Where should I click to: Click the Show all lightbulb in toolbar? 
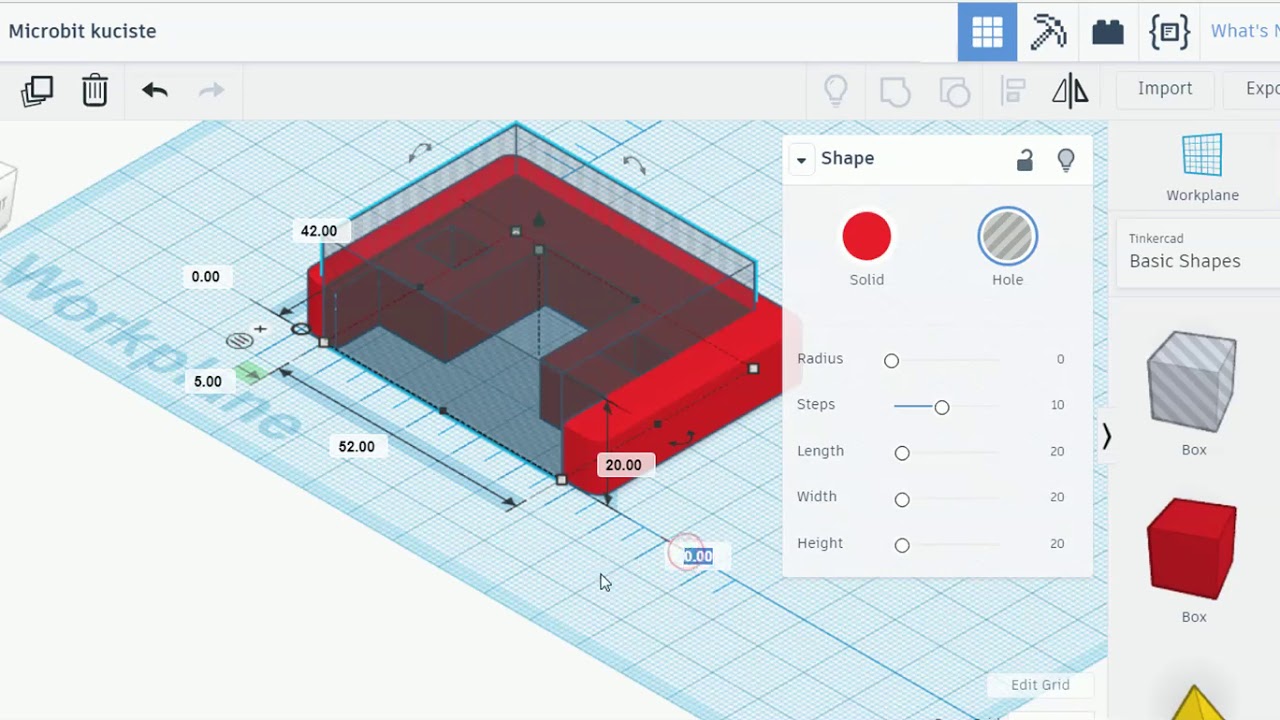(x=836, y=91)
